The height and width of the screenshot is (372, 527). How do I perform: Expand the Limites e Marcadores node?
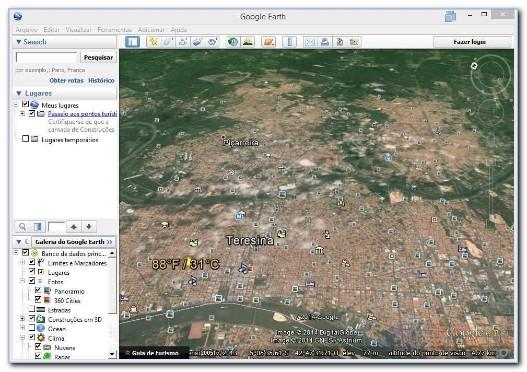click(x=23, y=262)
